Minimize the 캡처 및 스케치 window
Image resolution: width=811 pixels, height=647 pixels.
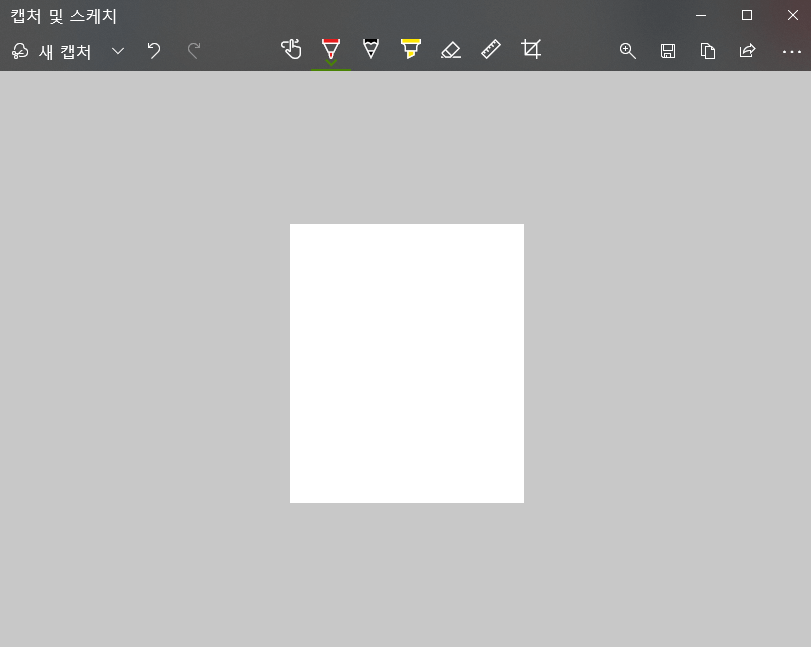tap(701, 16)
